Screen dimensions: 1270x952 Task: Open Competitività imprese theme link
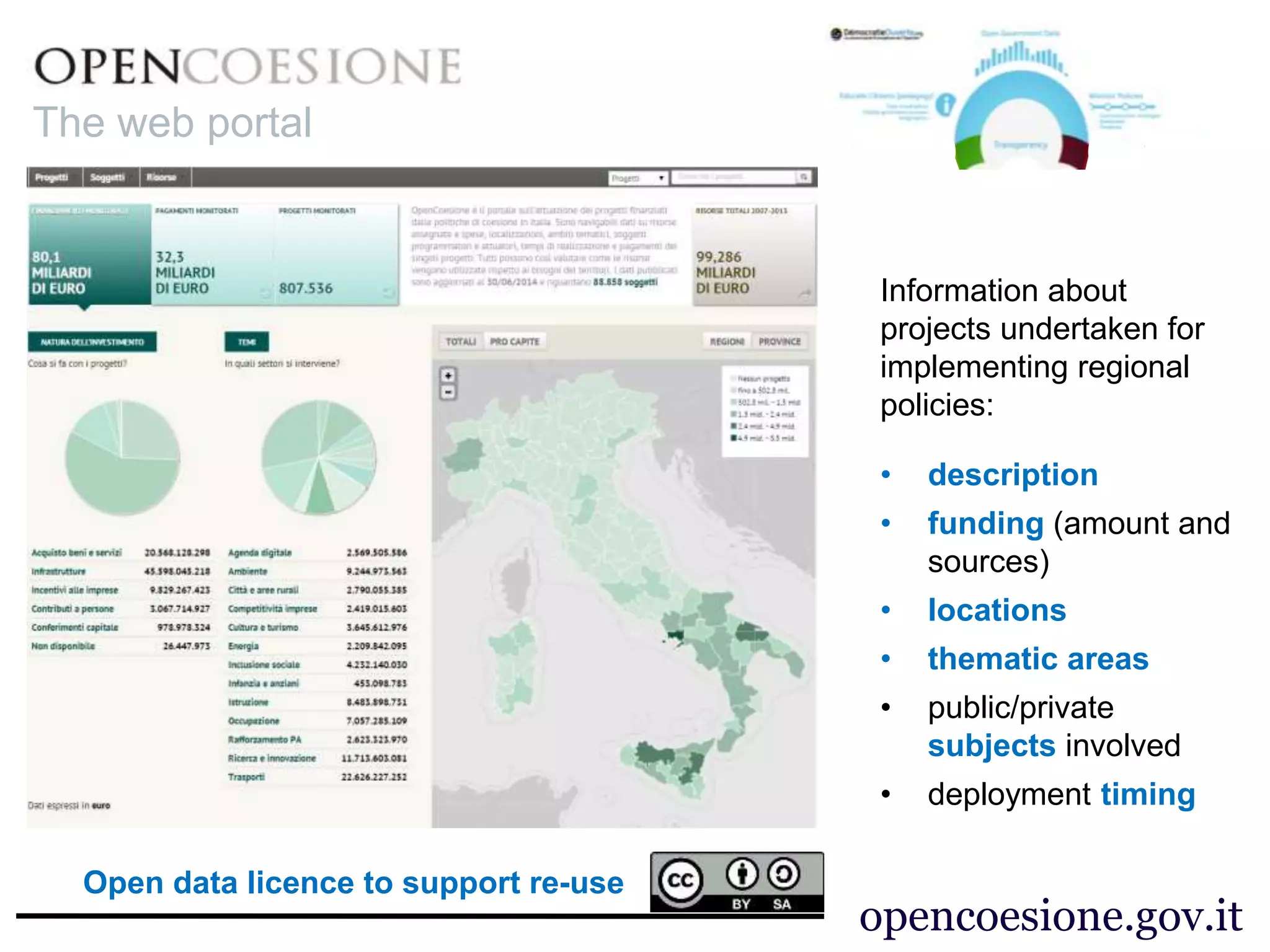tap(273, 609)
